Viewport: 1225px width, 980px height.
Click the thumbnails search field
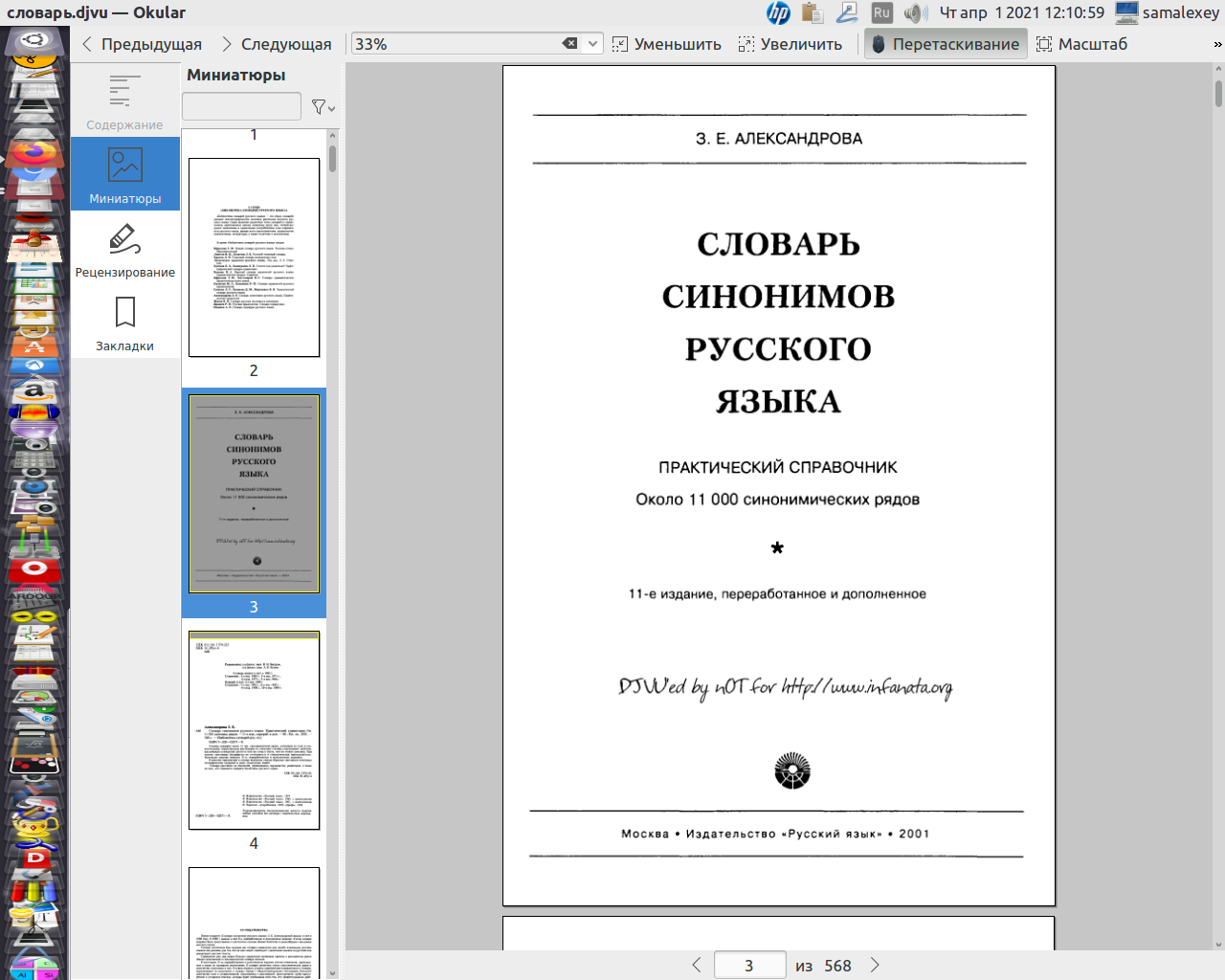241,106
